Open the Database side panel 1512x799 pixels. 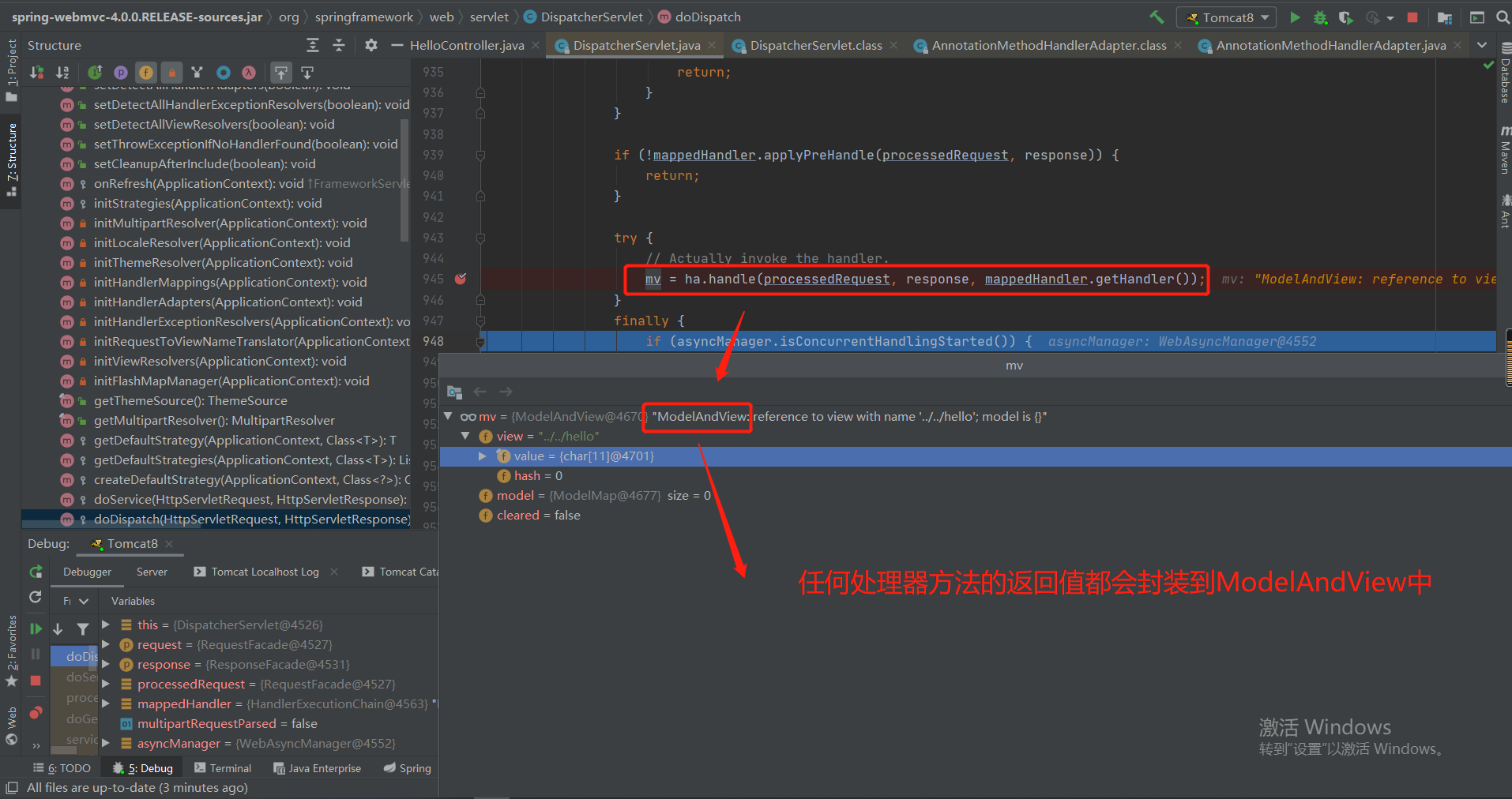(1504, 73)
